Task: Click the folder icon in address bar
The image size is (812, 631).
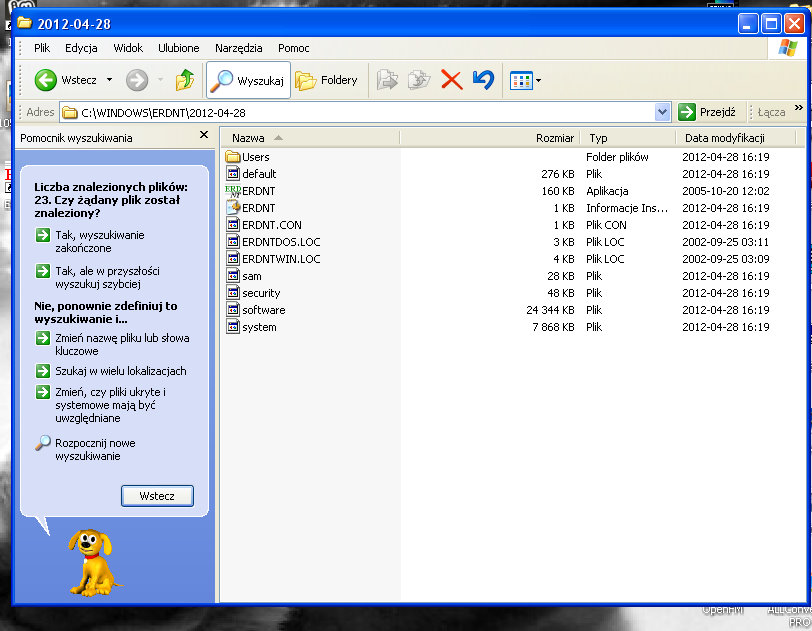Action: 70,112
